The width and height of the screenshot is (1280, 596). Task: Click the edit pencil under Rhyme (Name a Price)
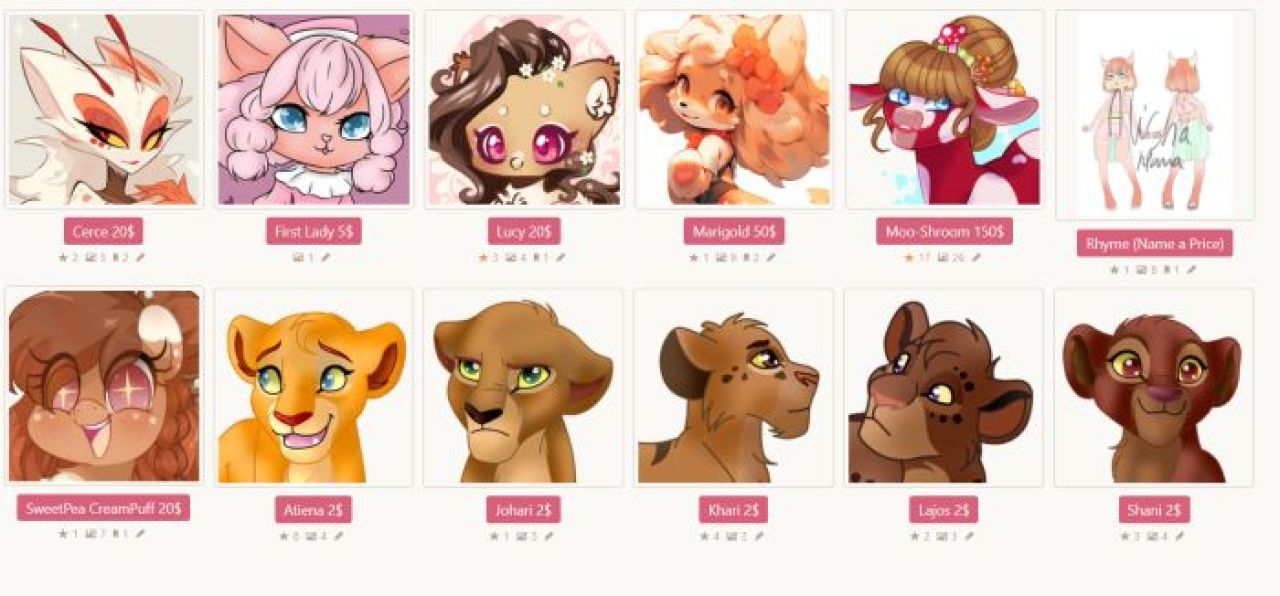tap(1191, 269)
